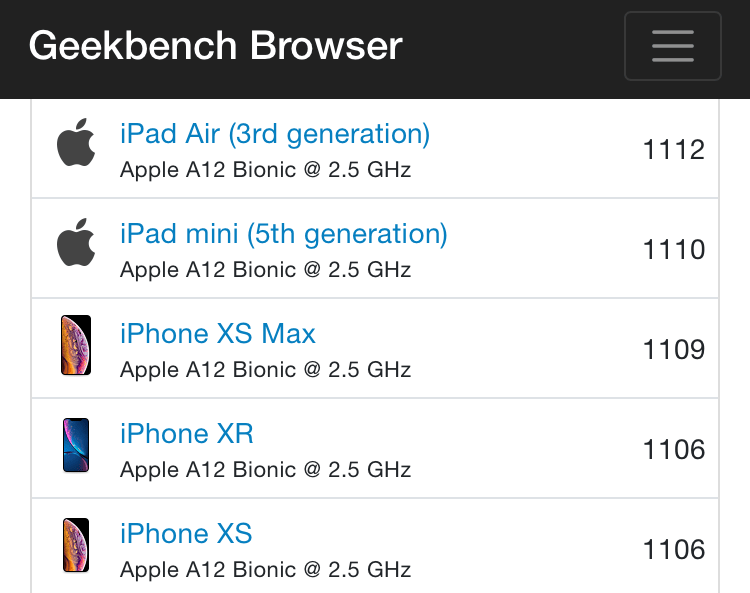The width and height of the screenshot is (750, 593).
Task: Click the Geekbench Browser title
Action: (216, 46)
